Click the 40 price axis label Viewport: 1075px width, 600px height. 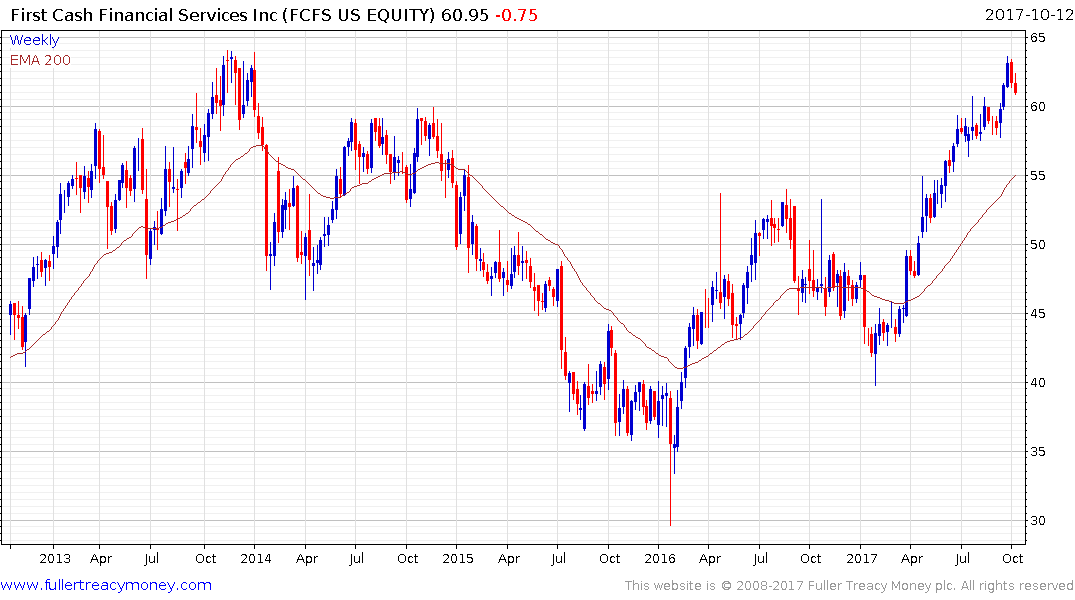point(1038,383)
